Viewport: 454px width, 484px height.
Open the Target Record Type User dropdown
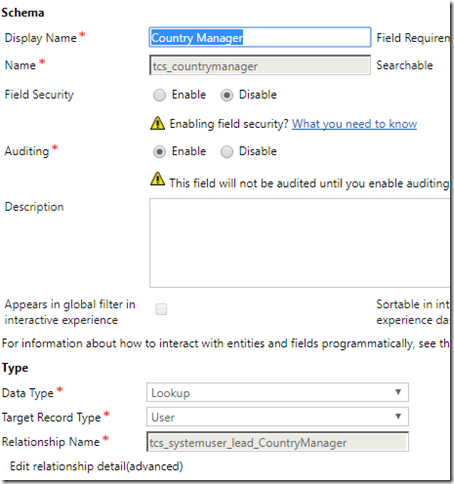point(277,417)
